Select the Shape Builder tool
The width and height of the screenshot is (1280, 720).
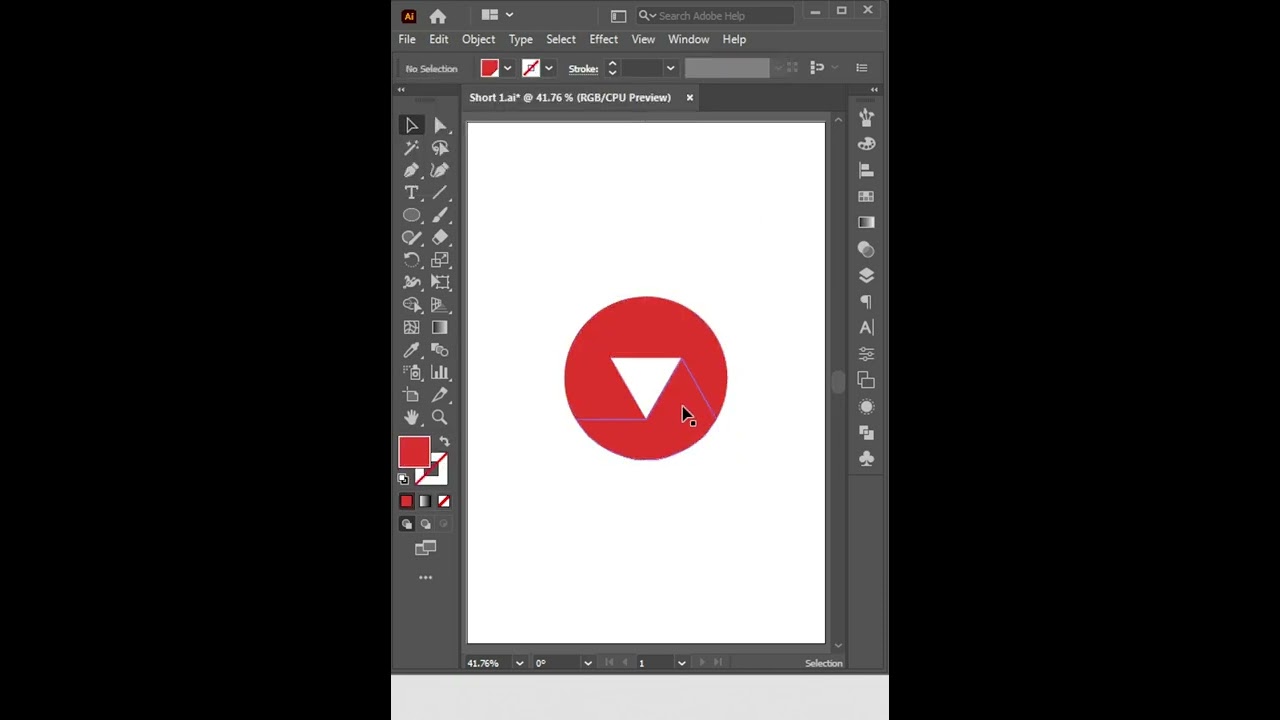[x=412, y=305]
